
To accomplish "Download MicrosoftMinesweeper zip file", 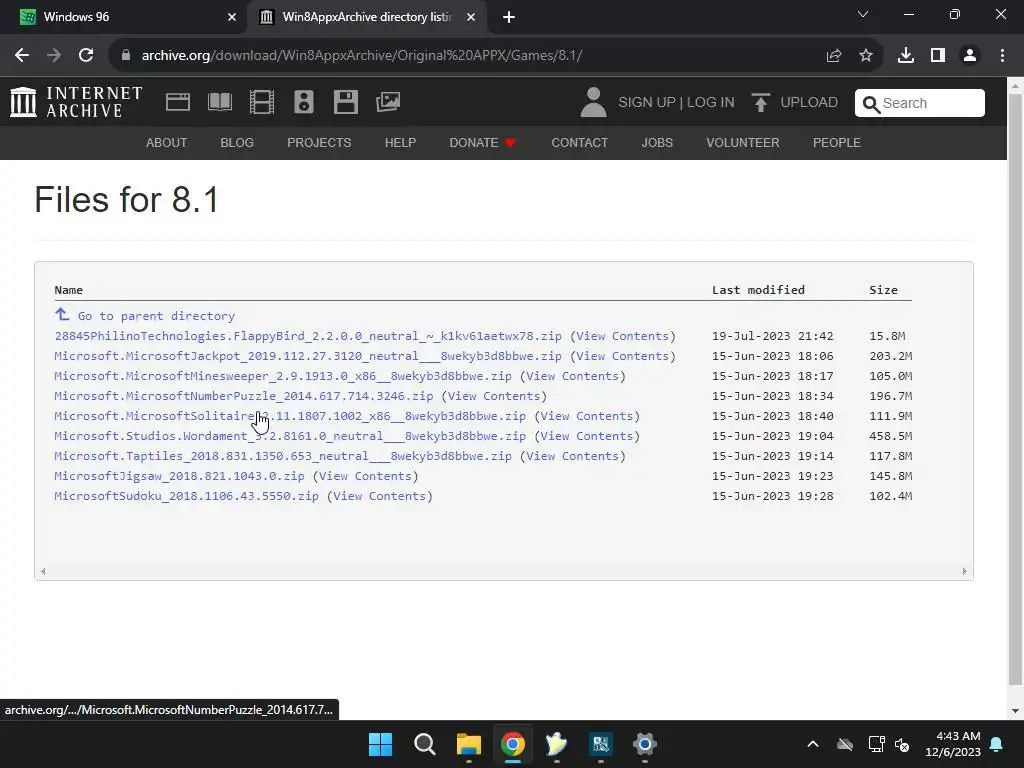I will click(283, 376).
